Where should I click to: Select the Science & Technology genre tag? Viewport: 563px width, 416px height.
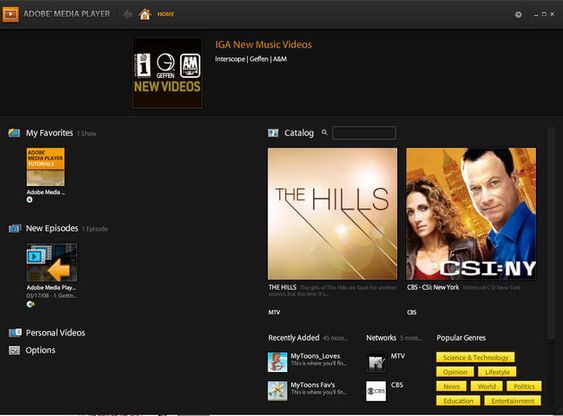[475, 357]
